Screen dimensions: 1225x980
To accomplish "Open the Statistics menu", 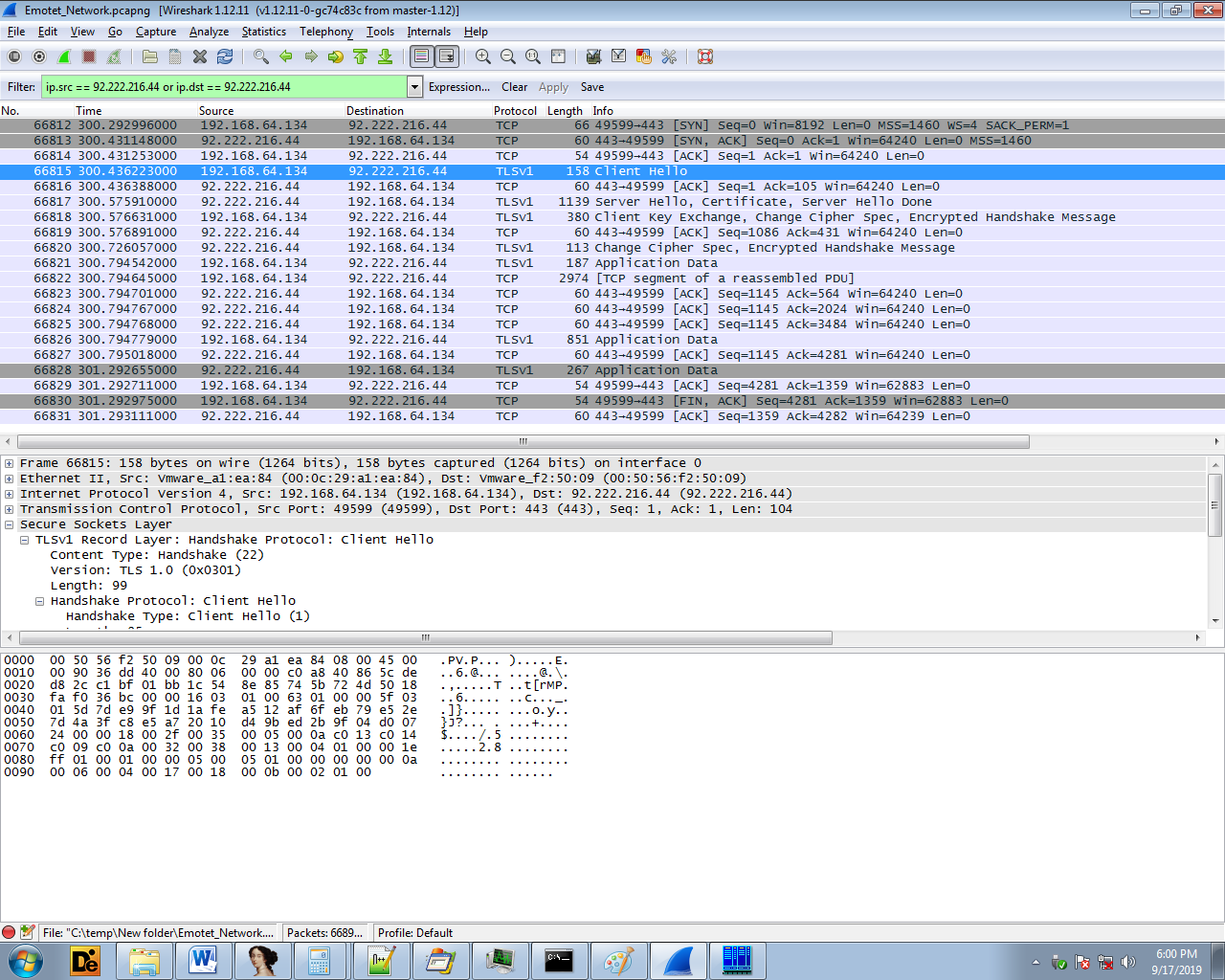I will [264, 32].
